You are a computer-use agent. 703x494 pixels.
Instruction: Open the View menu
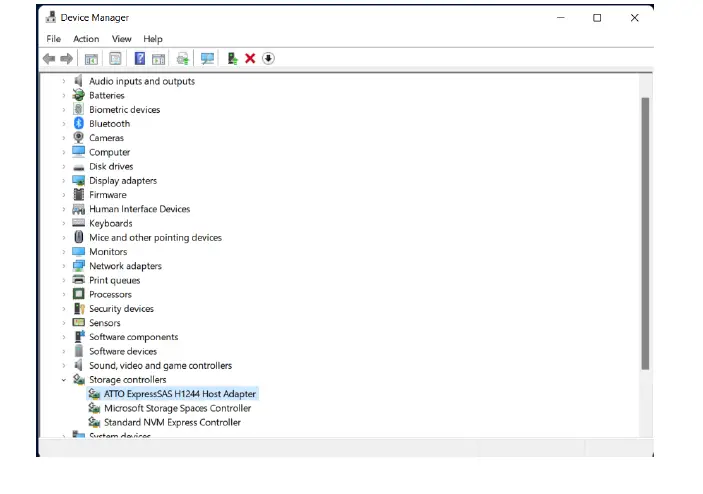[x=121, y=39]
